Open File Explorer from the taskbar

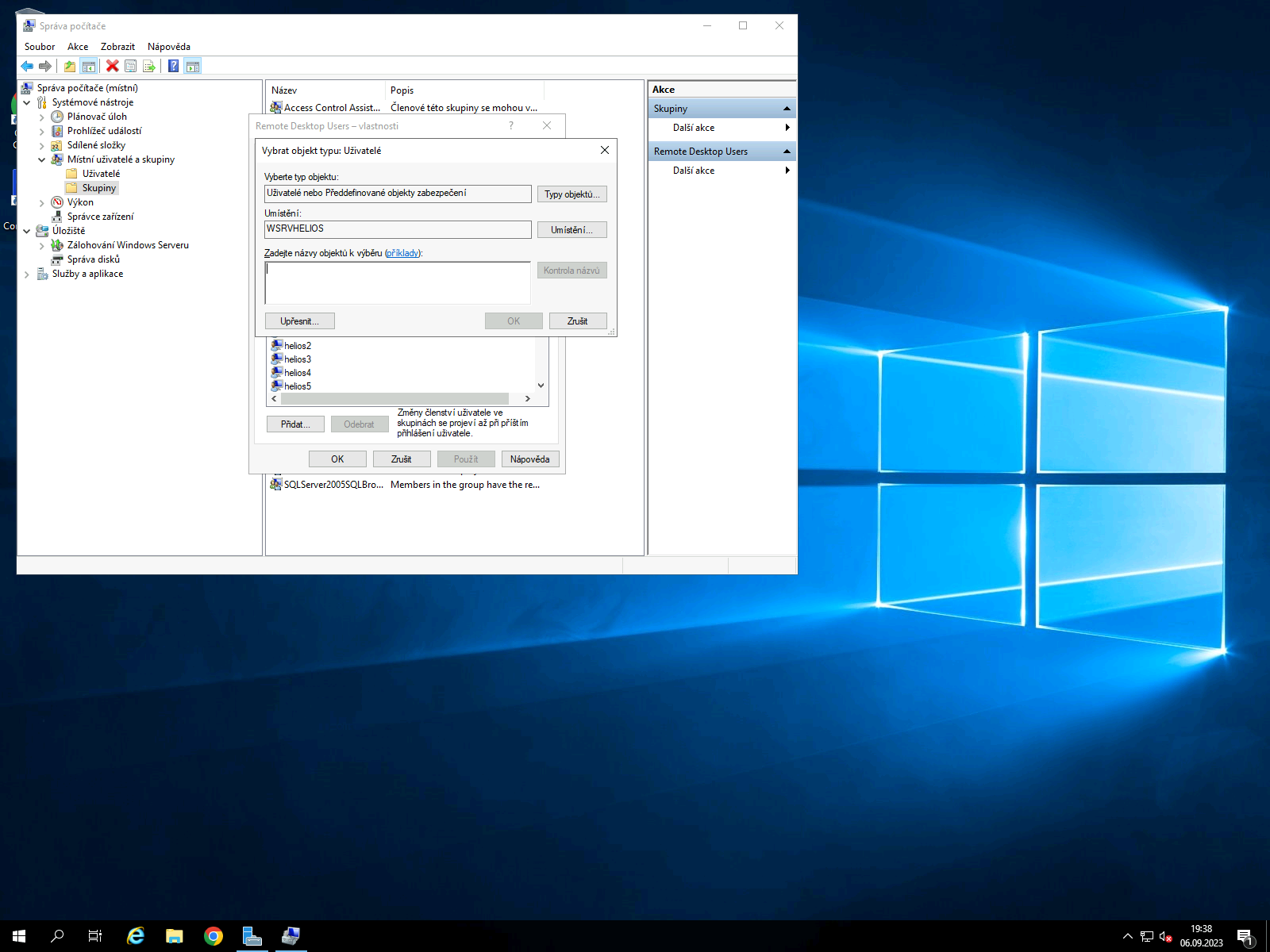(x=174, y=936)
